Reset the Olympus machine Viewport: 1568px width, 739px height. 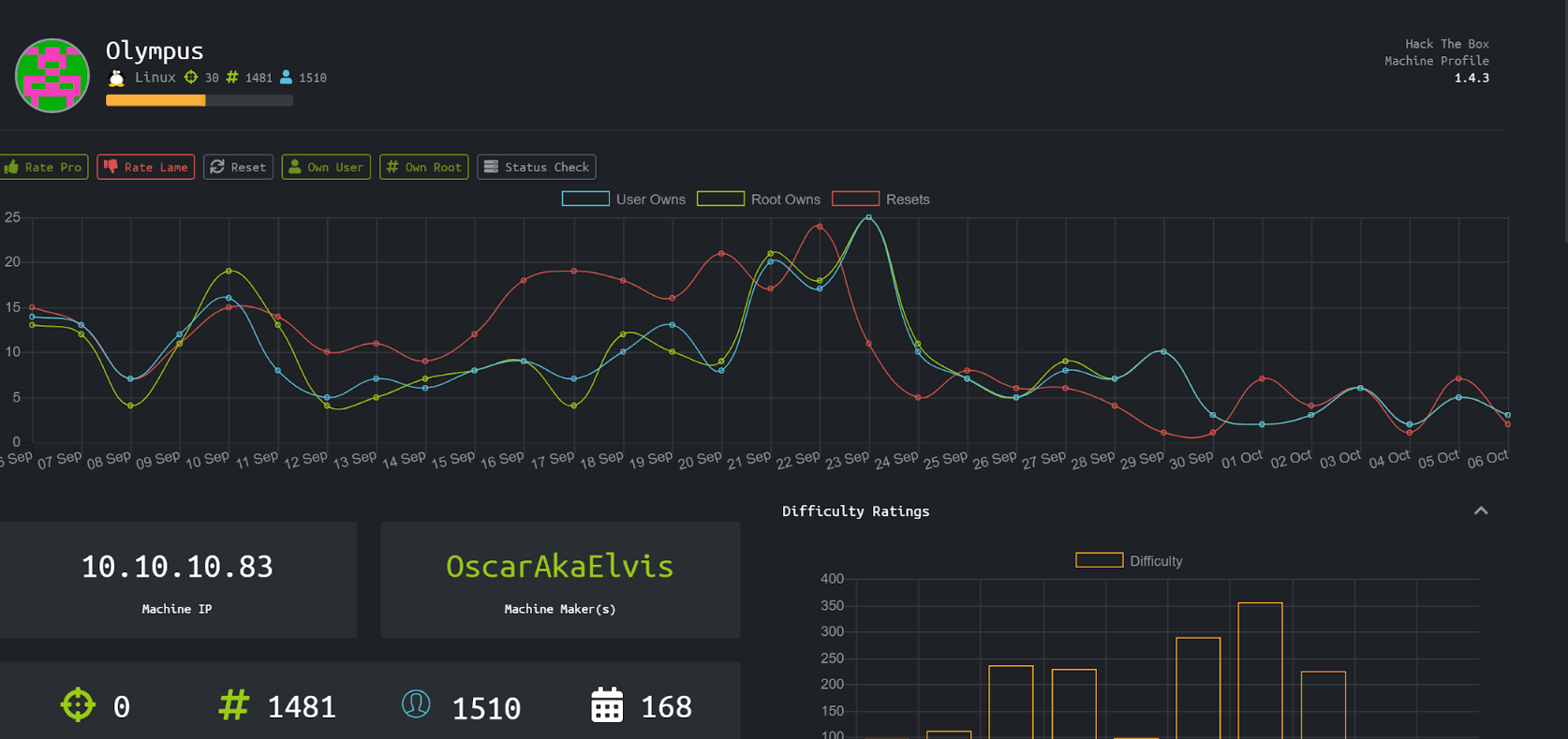pos(238,167)
